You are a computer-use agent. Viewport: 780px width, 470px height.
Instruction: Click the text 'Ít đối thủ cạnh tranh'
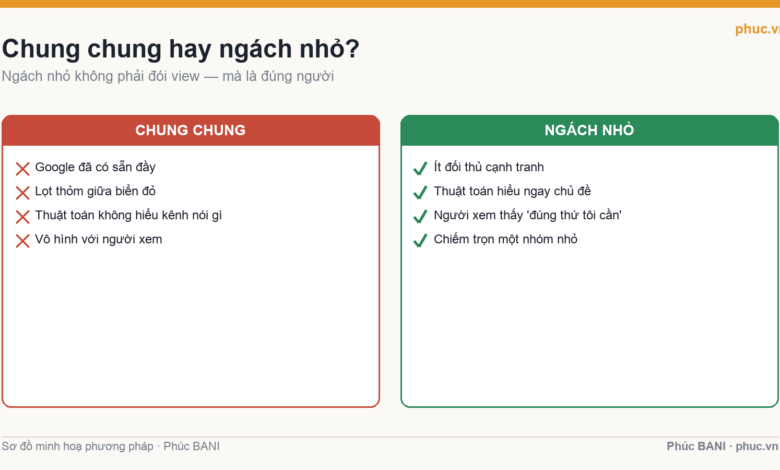click(x=488, y=167)
